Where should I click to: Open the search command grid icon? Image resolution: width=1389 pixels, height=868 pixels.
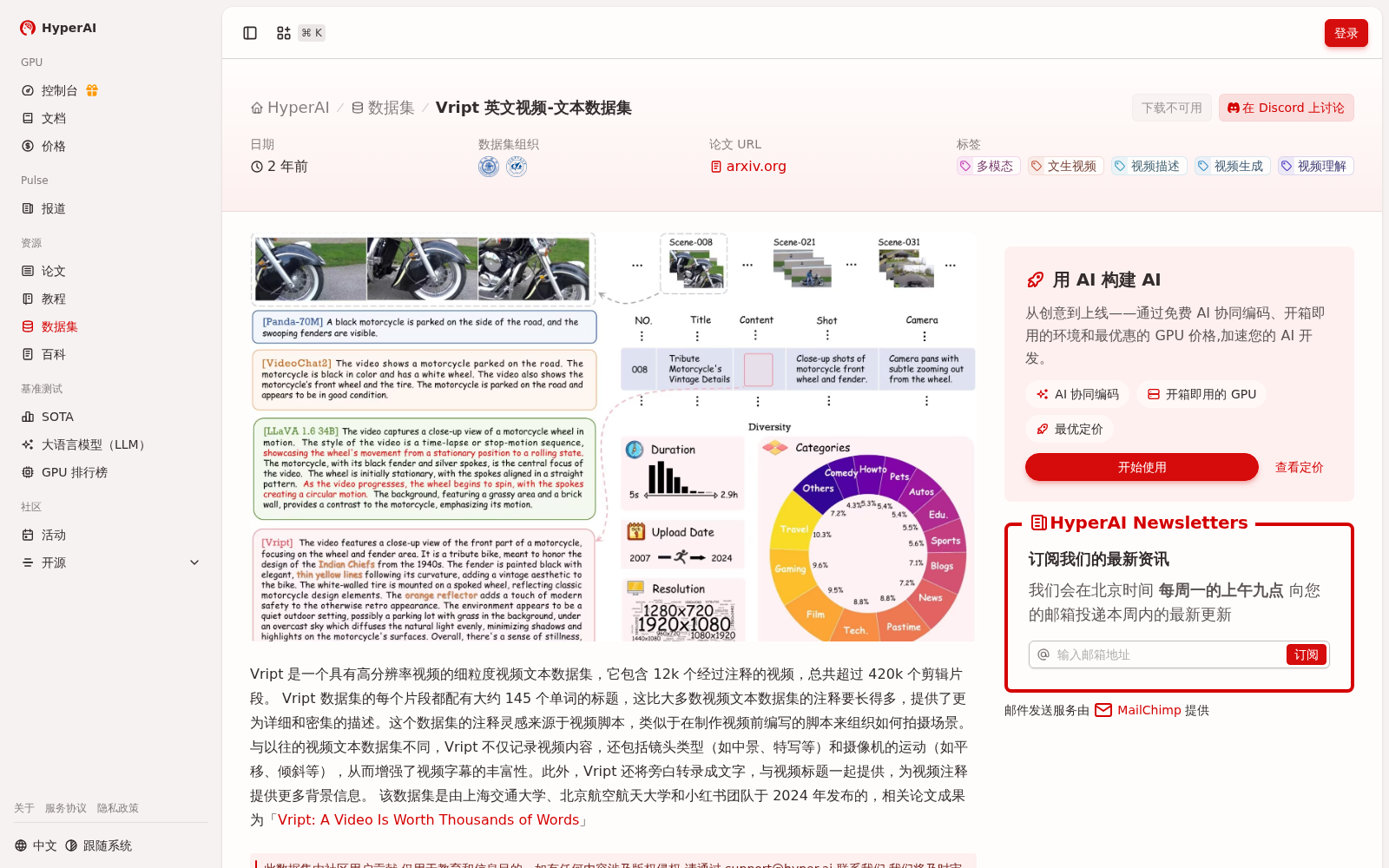284,33
